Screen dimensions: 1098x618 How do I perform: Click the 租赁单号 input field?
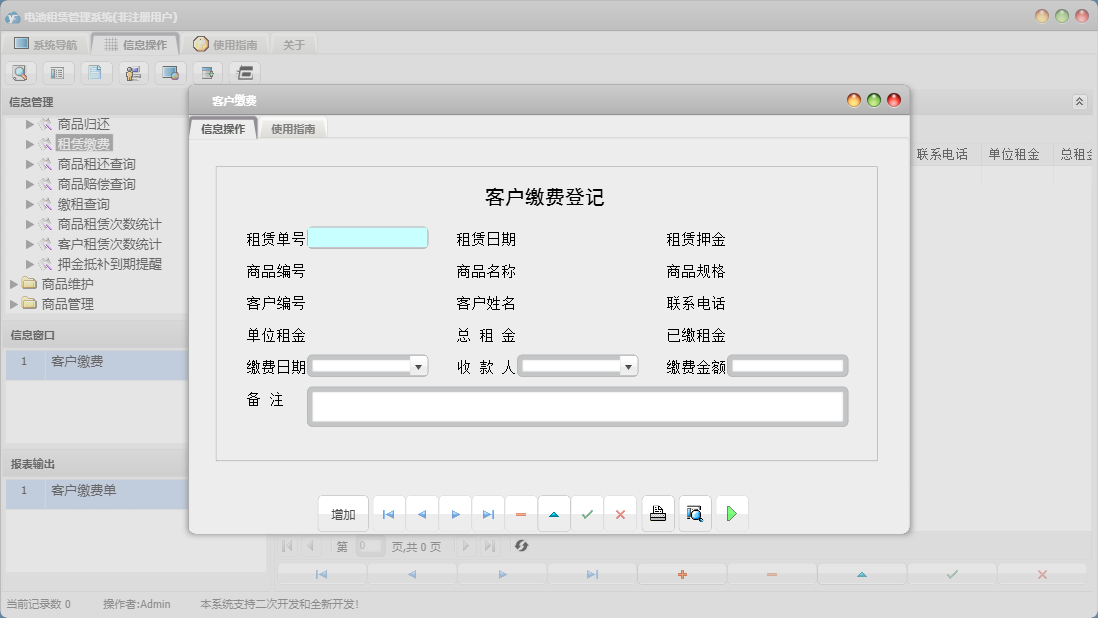tap(367, 238)
